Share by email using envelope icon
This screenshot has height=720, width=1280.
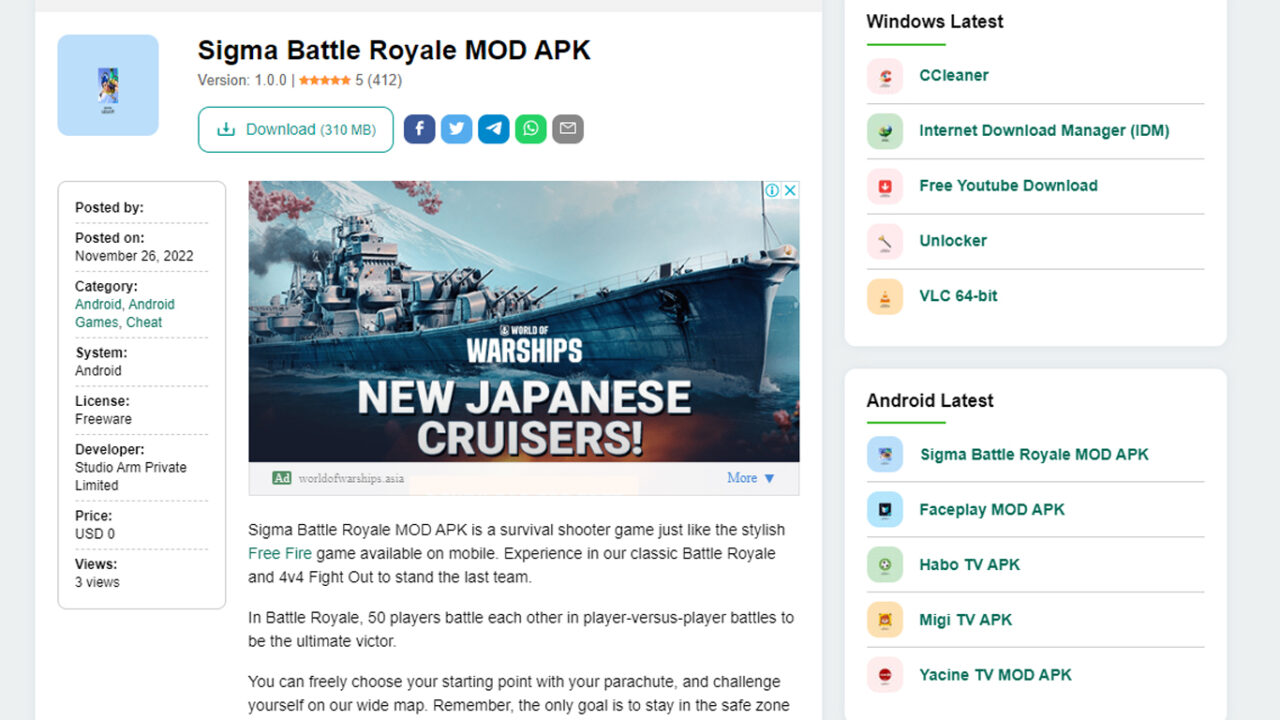568,128
